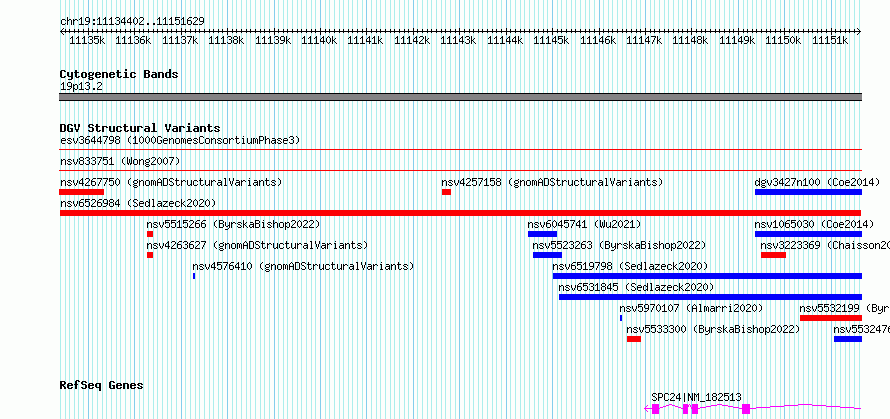Open variant nsv6519798 (Sedlazeck2020)

pos(631,266)
